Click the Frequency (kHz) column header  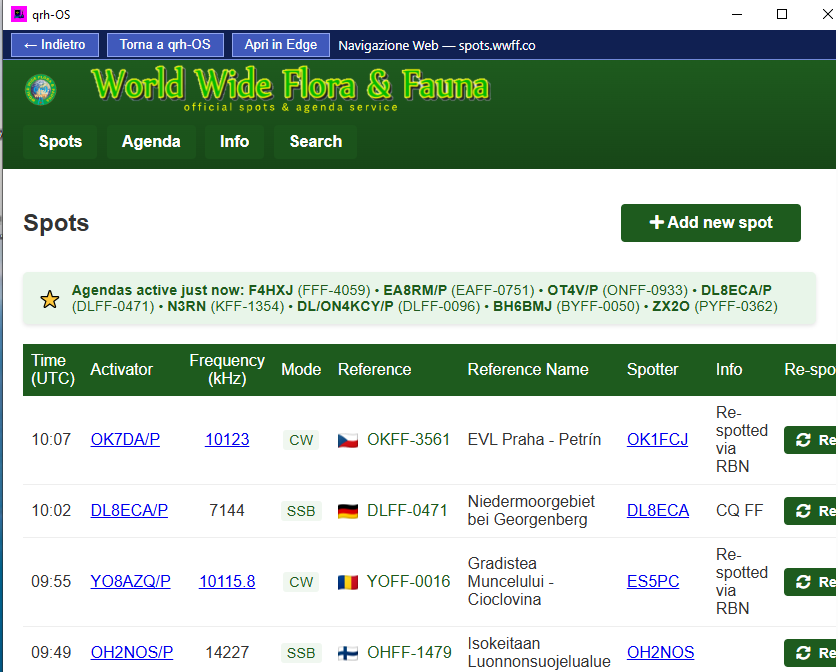point(227,369)
